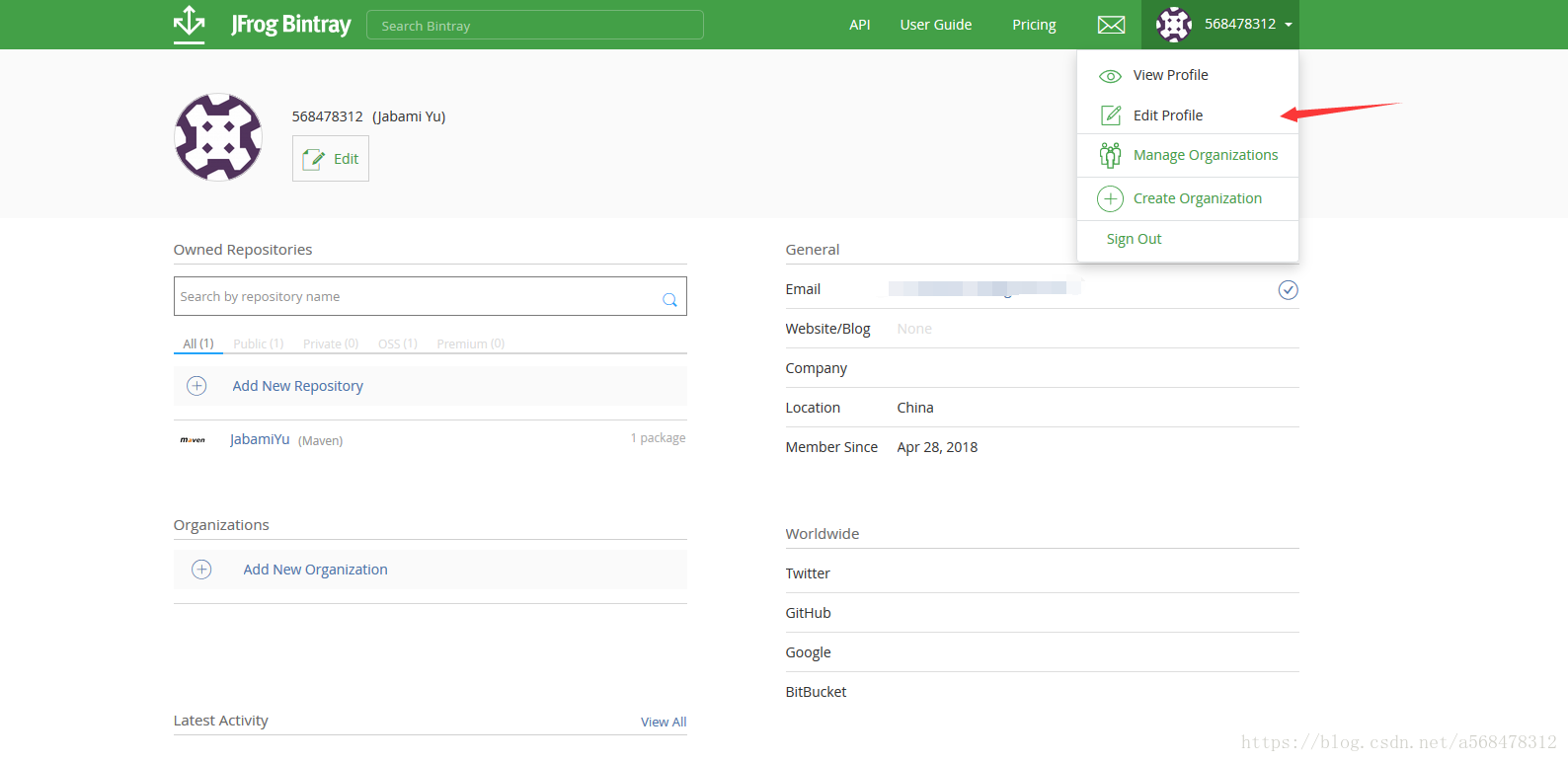Click View All in Latest Activity
The height and width of the screenshot is (762, 1568).
pos(664,723)
